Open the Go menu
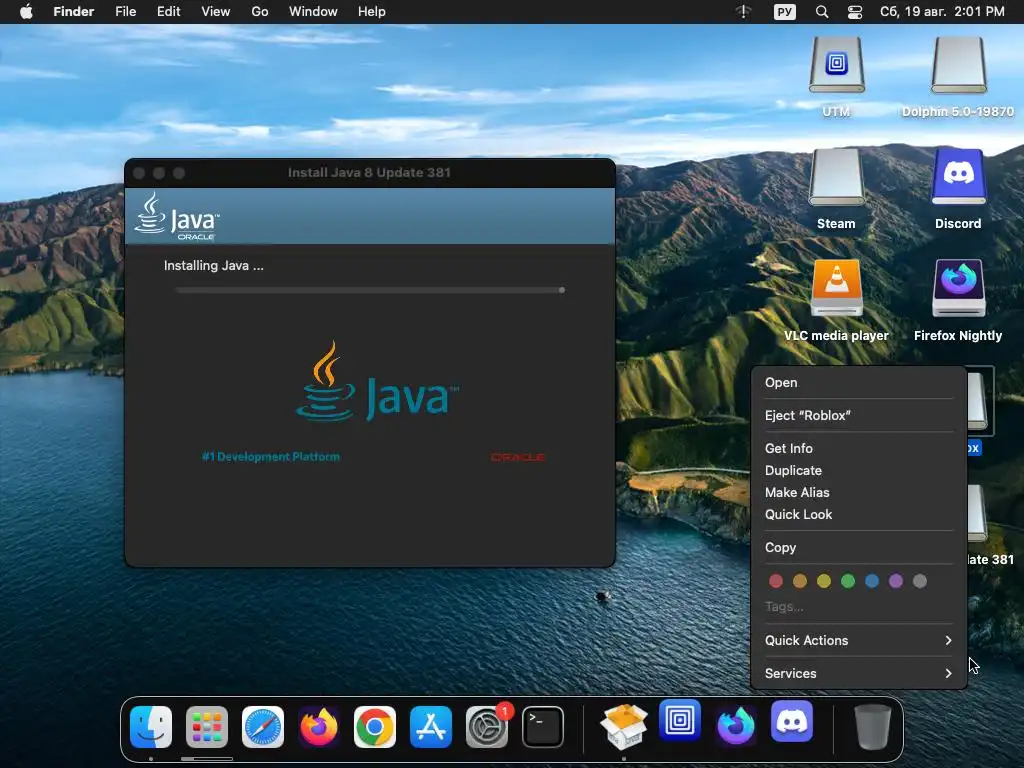 [x=260, y=12]
